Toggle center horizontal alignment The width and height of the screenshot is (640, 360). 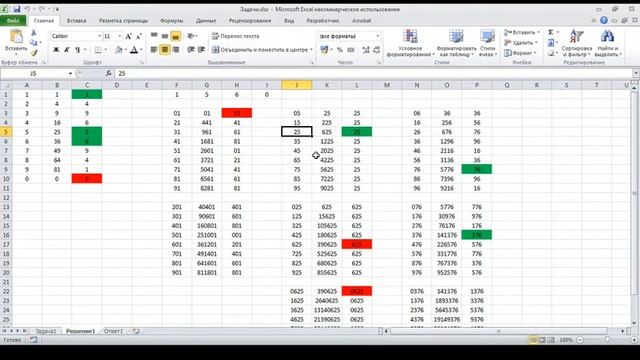(165, 50)
